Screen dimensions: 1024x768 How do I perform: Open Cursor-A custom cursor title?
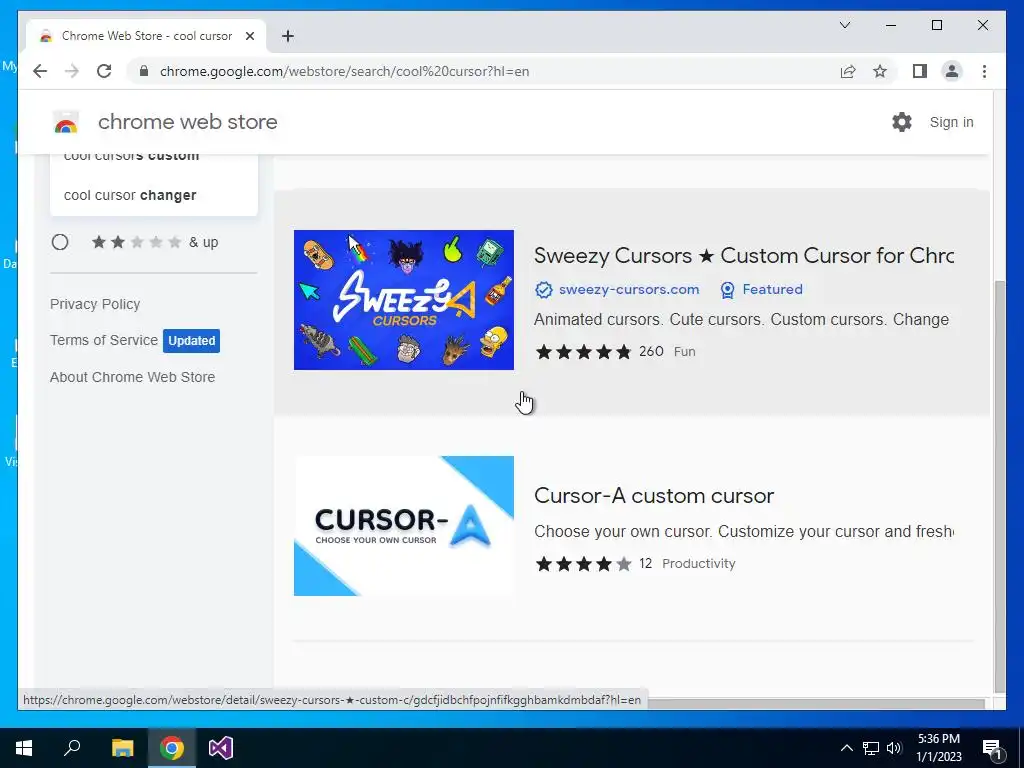click(654, 496)
